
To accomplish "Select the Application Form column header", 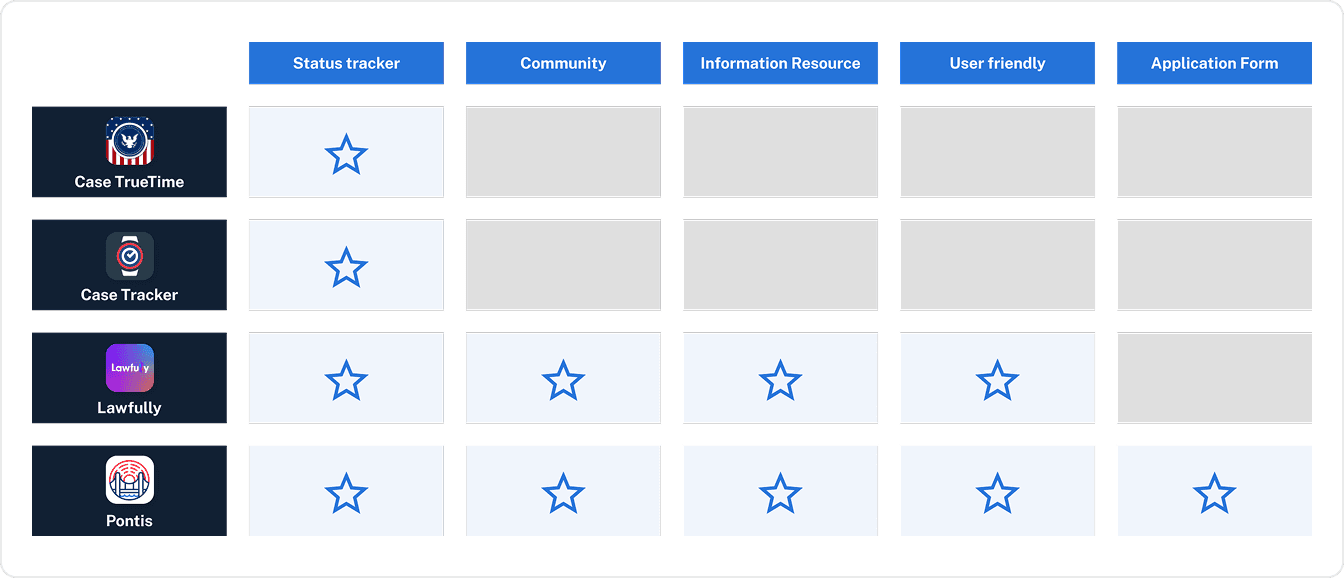I will 1214,63.
